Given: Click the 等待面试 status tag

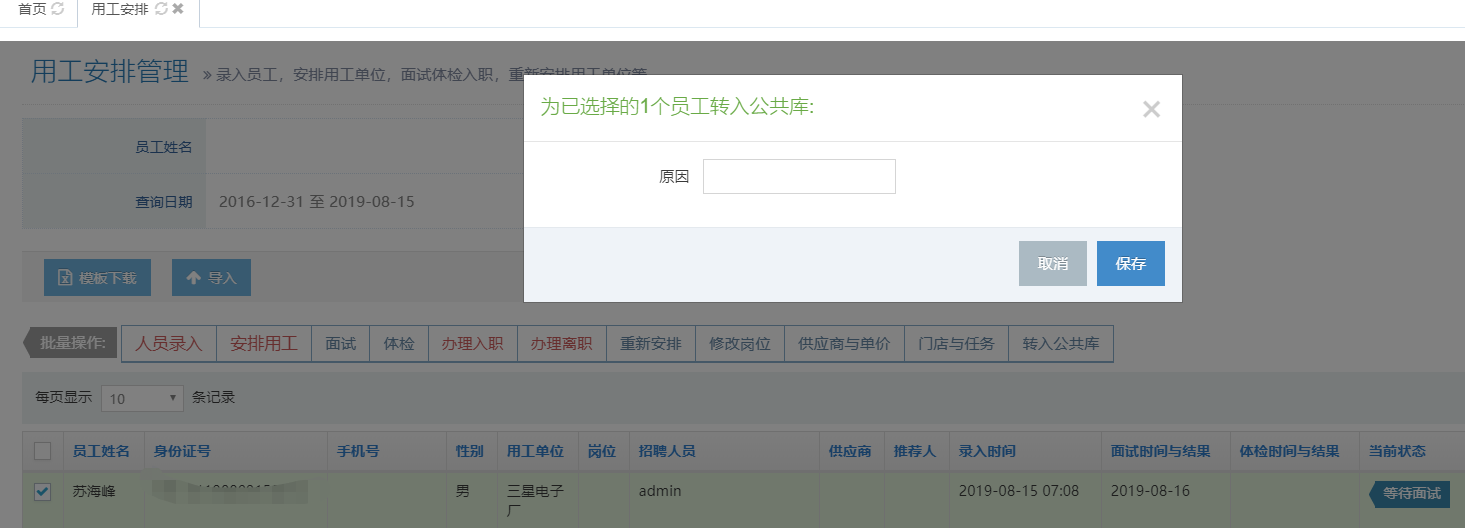Looking at the screenshot, I should (x=1411, y=493).
